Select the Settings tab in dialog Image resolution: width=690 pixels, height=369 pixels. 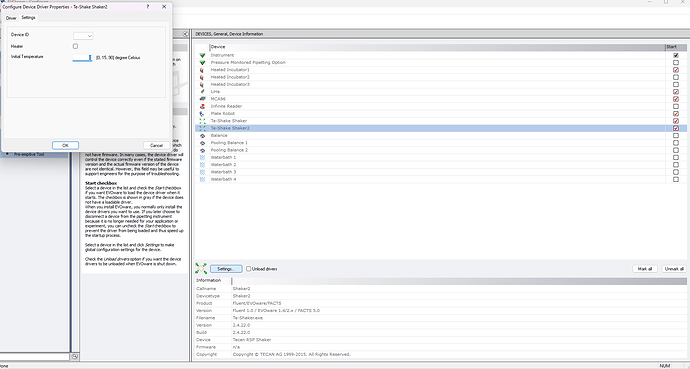click(x=28, y=18)
